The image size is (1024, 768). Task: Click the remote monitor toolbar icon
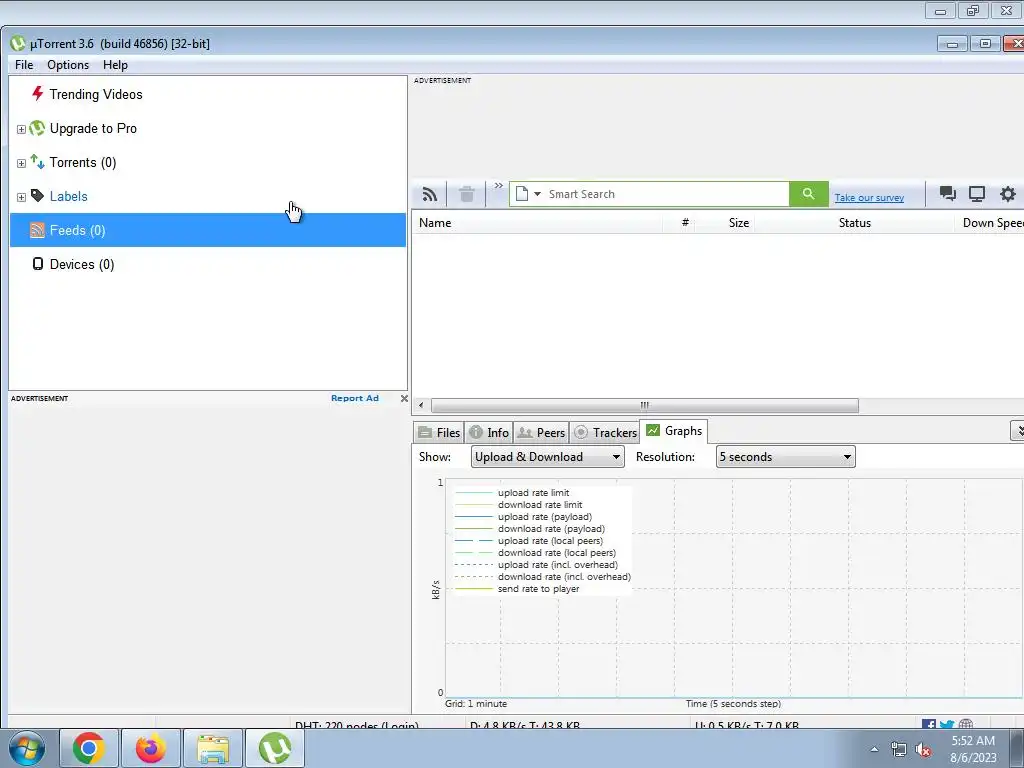point(977,193)
